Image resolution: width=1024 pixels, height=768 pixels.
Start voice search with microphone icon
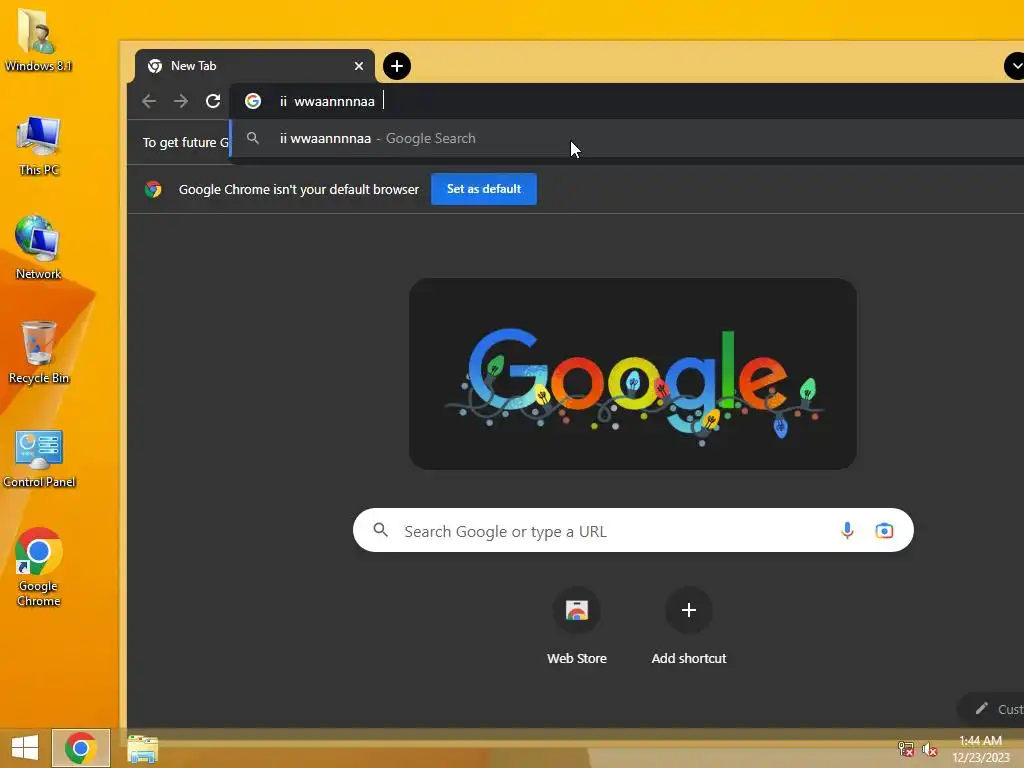(847, 530)
